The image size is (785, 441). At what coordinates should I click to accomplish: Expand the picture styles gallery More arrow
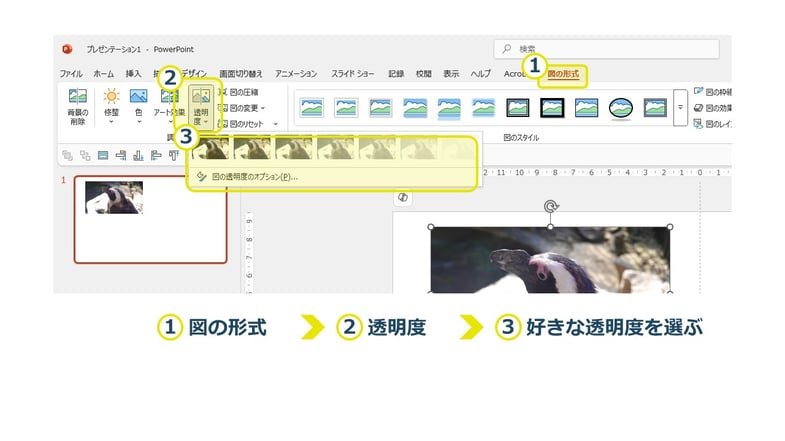680,107
